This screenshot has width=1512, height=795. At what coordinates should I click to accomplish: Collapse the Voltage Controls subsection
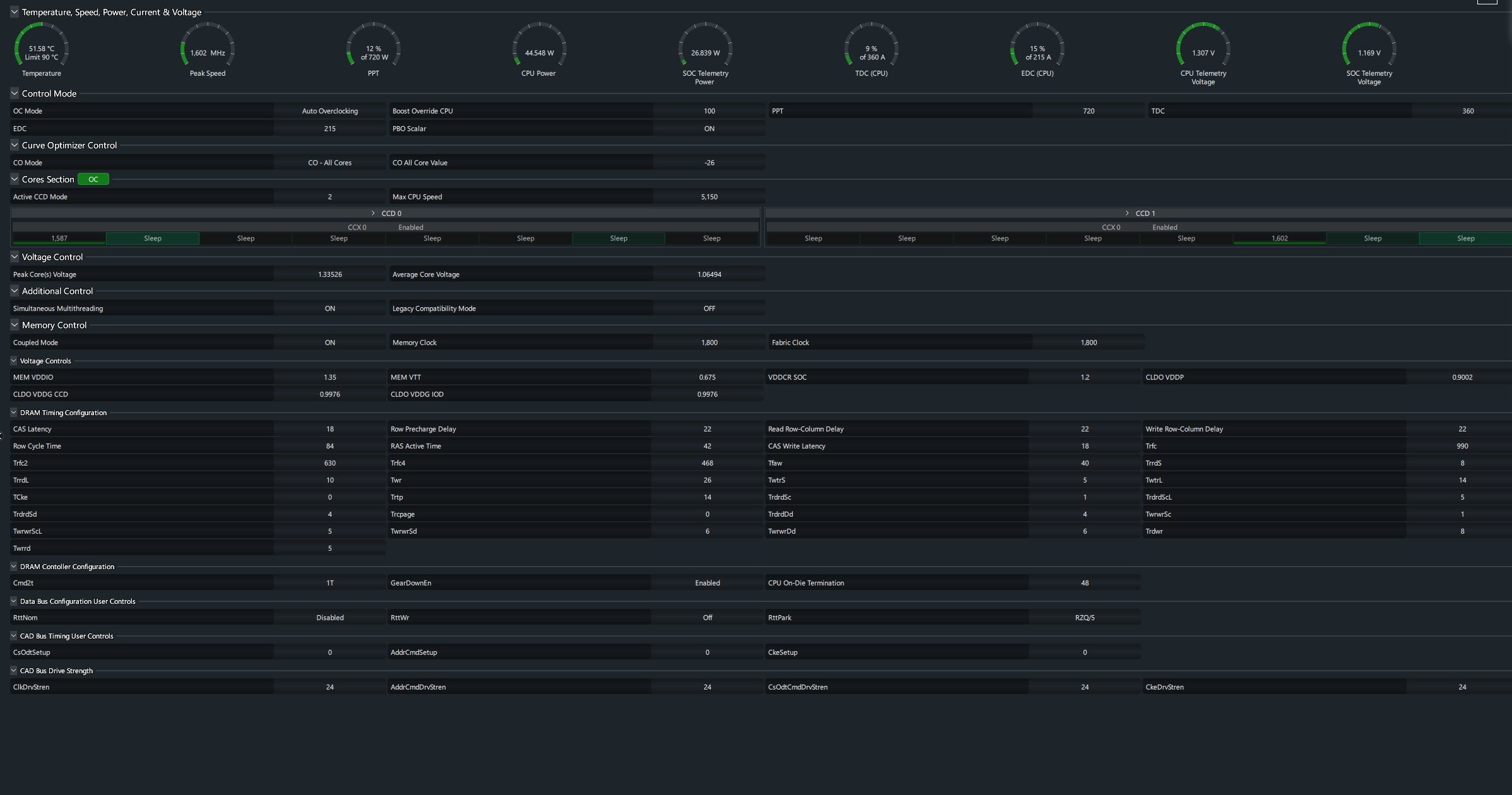click(x=14, y=361)
